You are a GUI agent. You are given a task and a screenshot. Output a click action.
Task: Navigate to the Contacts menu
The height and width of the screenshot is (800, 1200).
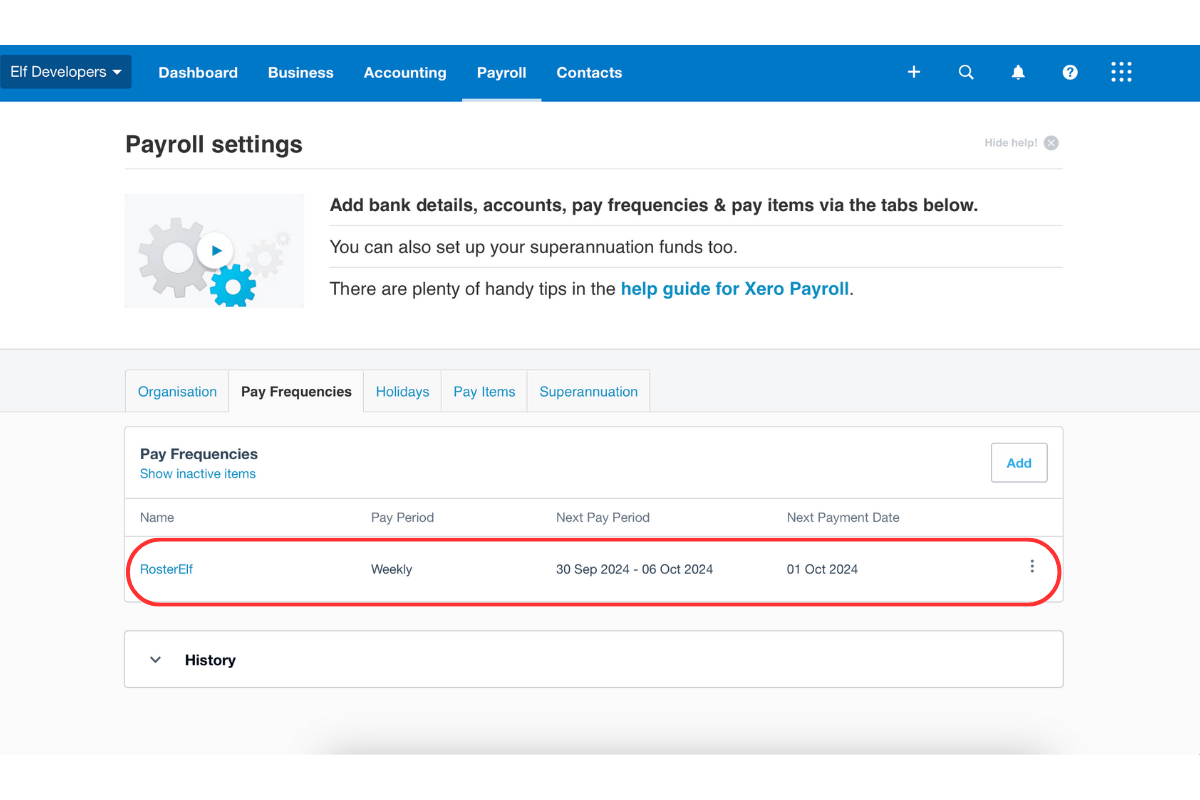click(x=589, y=72)
